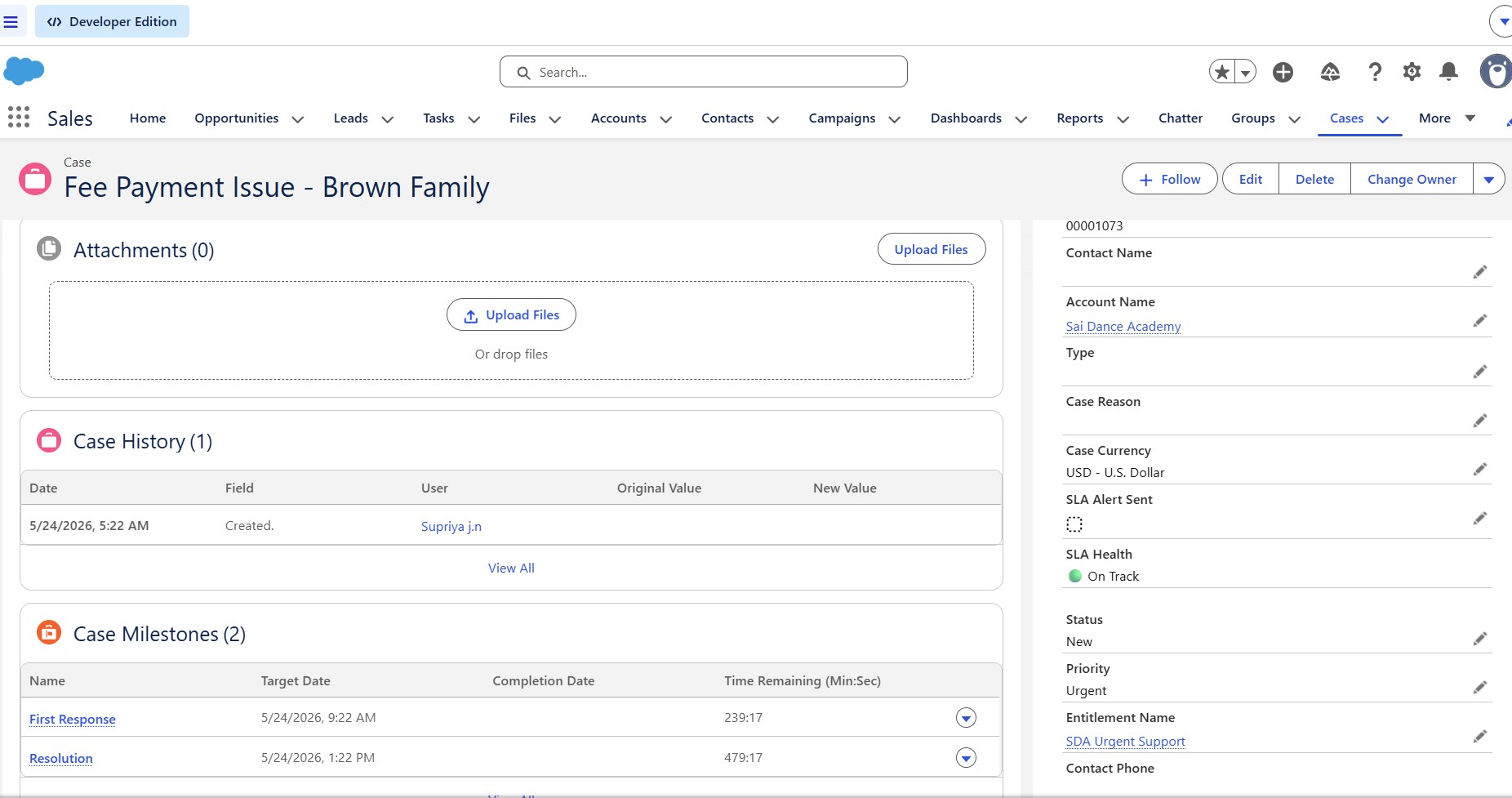Toggle the SLA Alert Sent checkbox

pyautogui.click(x=1074, y=524)
